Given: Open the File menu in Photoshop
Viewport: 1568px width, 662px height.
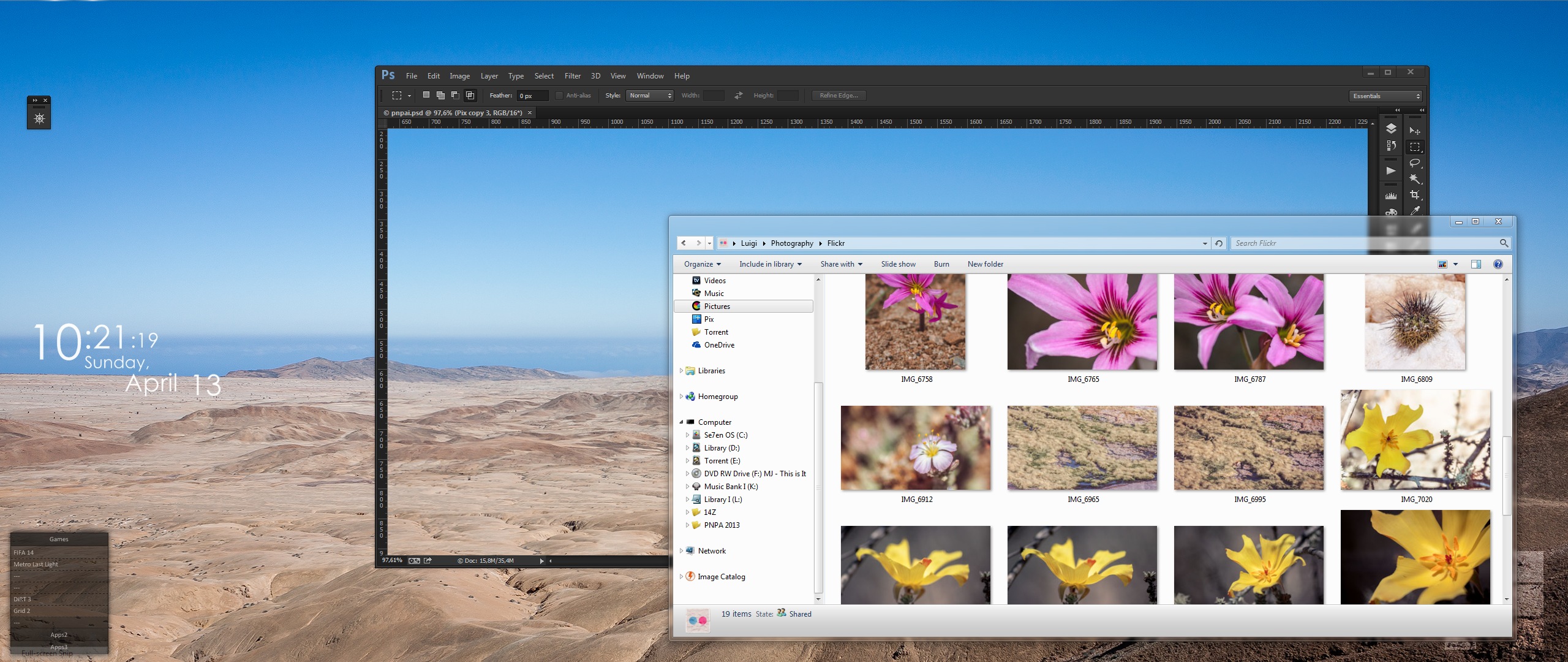Looking at the screenshot, I should pyautogui.click(x=412, y=76).
